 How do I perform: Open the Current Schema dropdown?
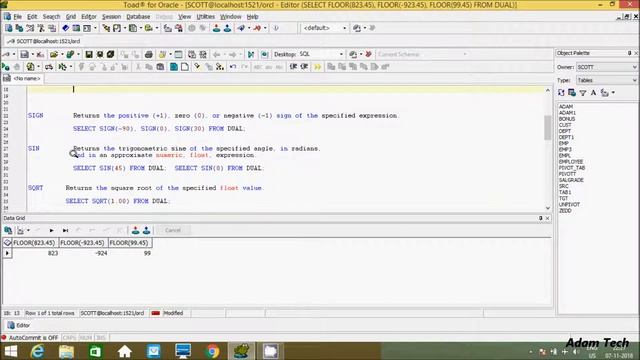tap(464, 54)
